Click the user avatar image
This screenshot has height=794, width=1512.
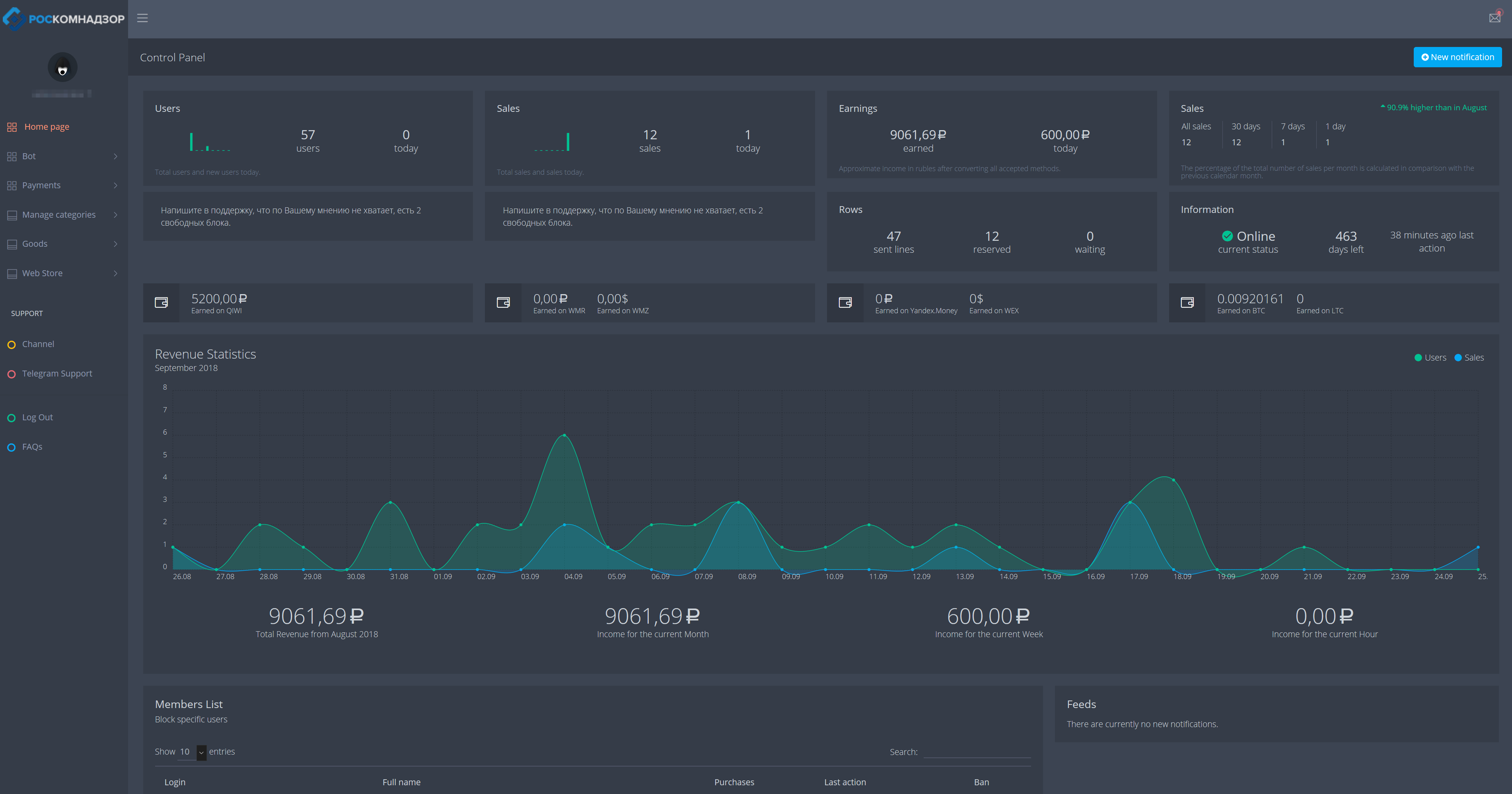(x=62, y=68)
